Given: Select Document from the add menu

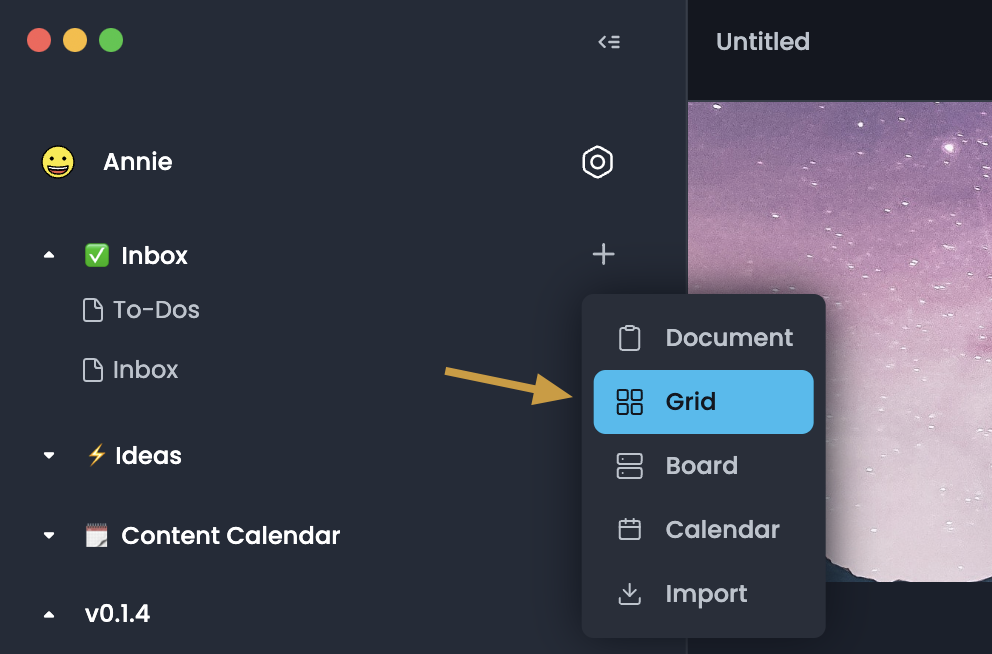Looking at the screenshot, I should click(728, 338).
